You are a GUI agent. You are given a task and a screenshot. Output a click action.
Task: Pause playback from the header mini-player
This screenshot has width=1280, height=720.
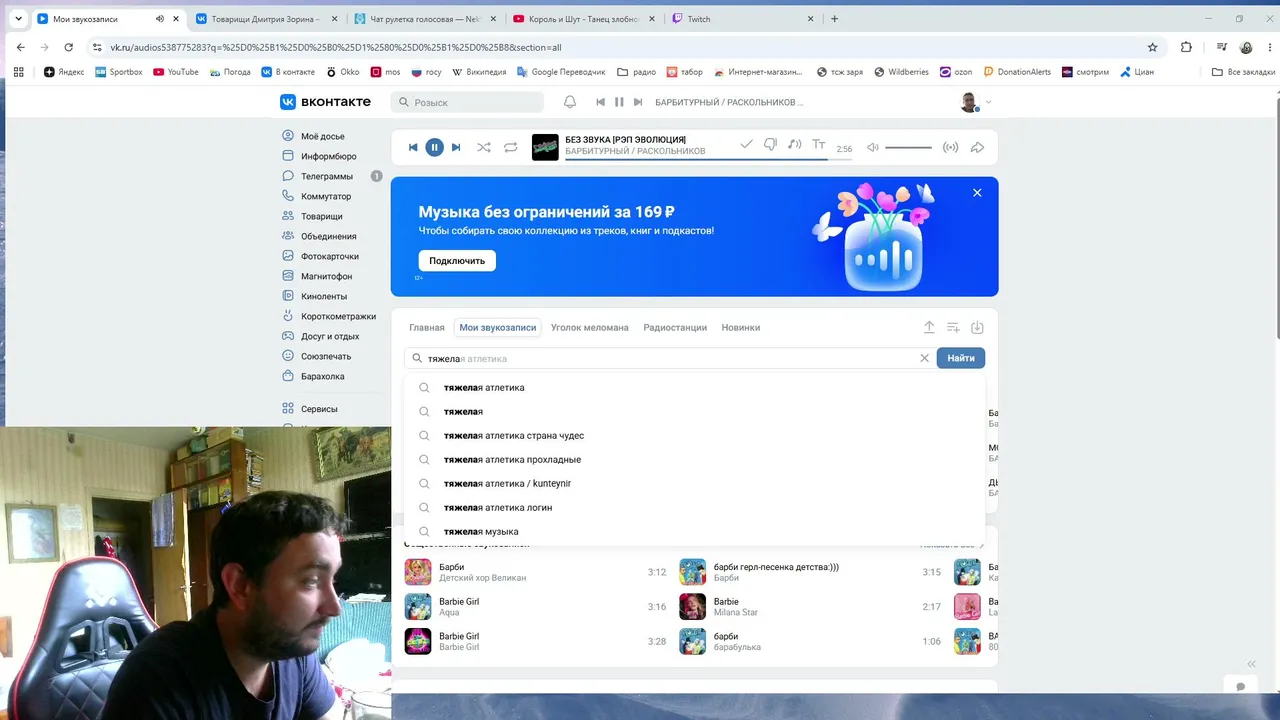pos(619,102)
